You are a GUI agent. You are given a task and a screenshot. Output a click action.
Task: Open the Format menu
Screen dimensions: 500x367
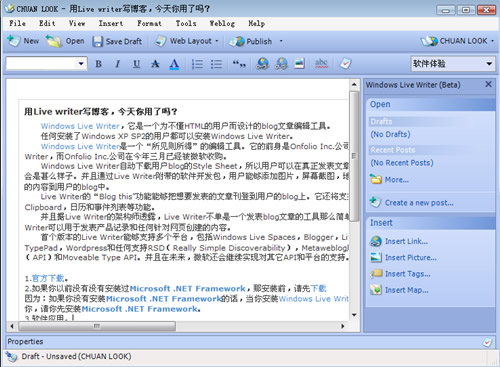pyautogui.click(x=149, y=23)
